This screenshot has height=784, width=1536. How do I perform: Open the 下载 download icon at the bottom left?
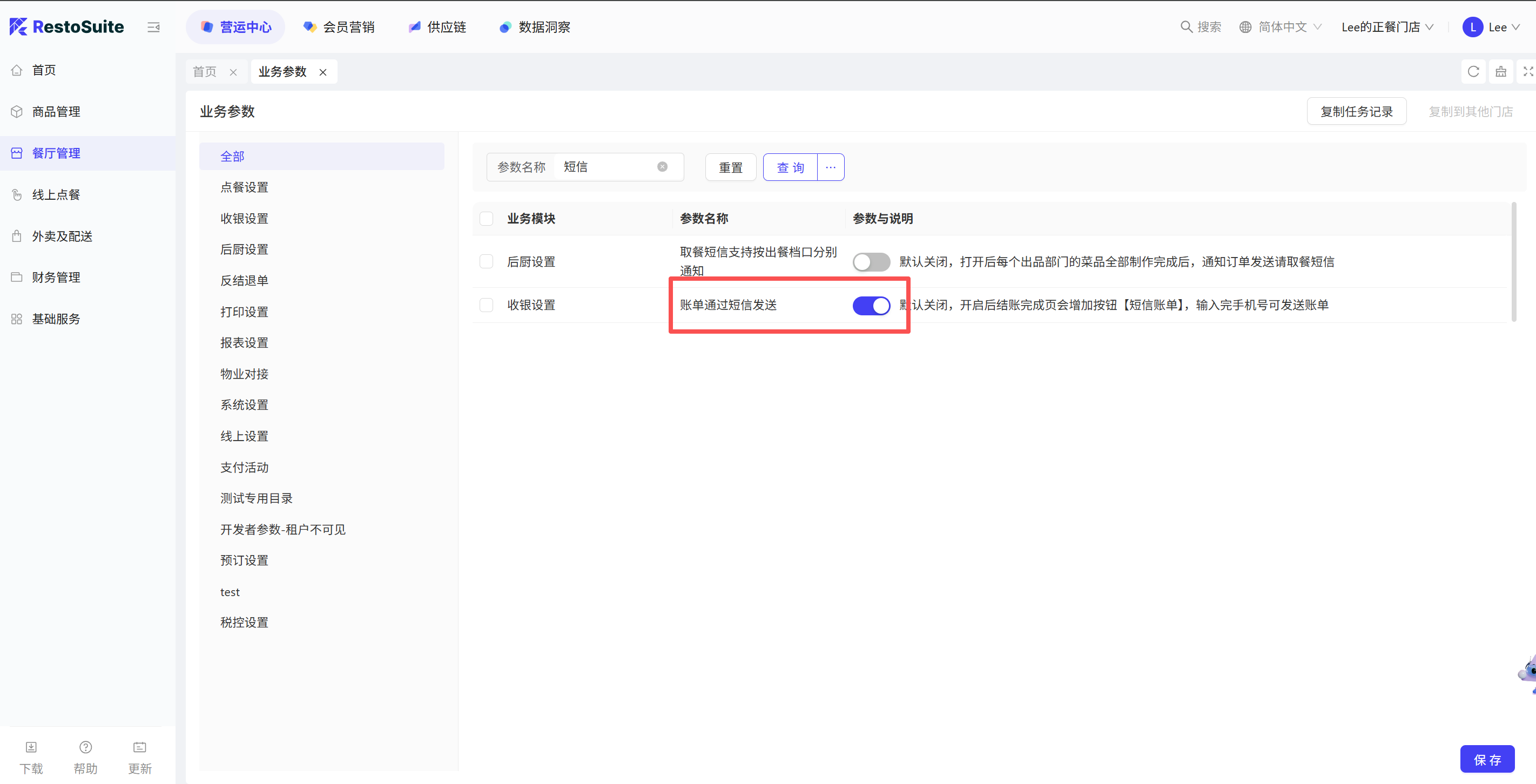coord(31,747)
